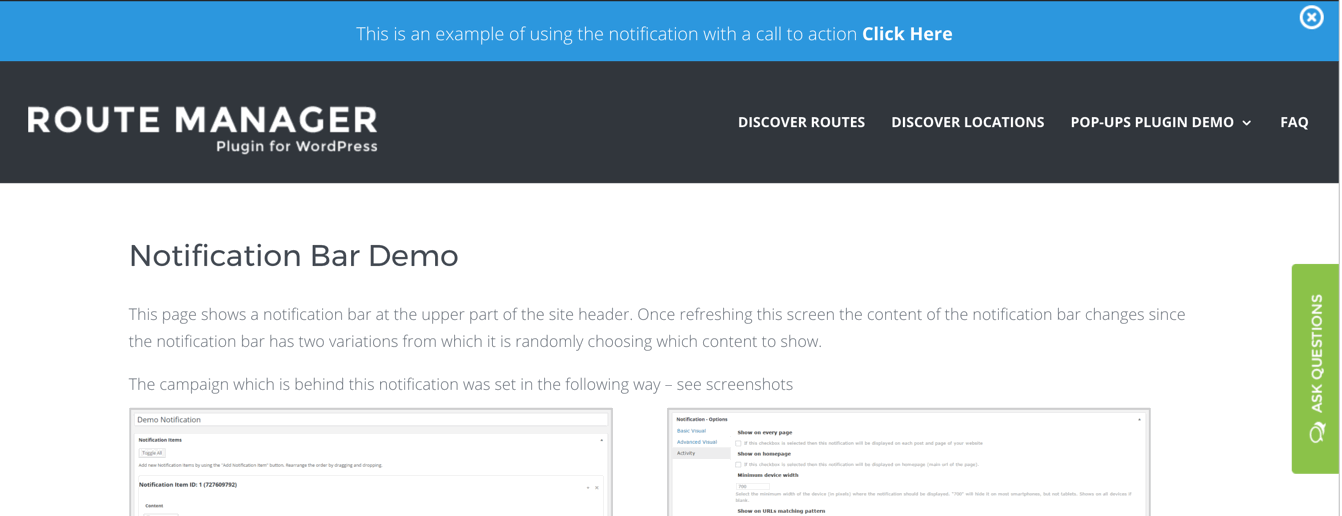
Task: Check the Show on every page checkbox
Action: click(738, 443)
